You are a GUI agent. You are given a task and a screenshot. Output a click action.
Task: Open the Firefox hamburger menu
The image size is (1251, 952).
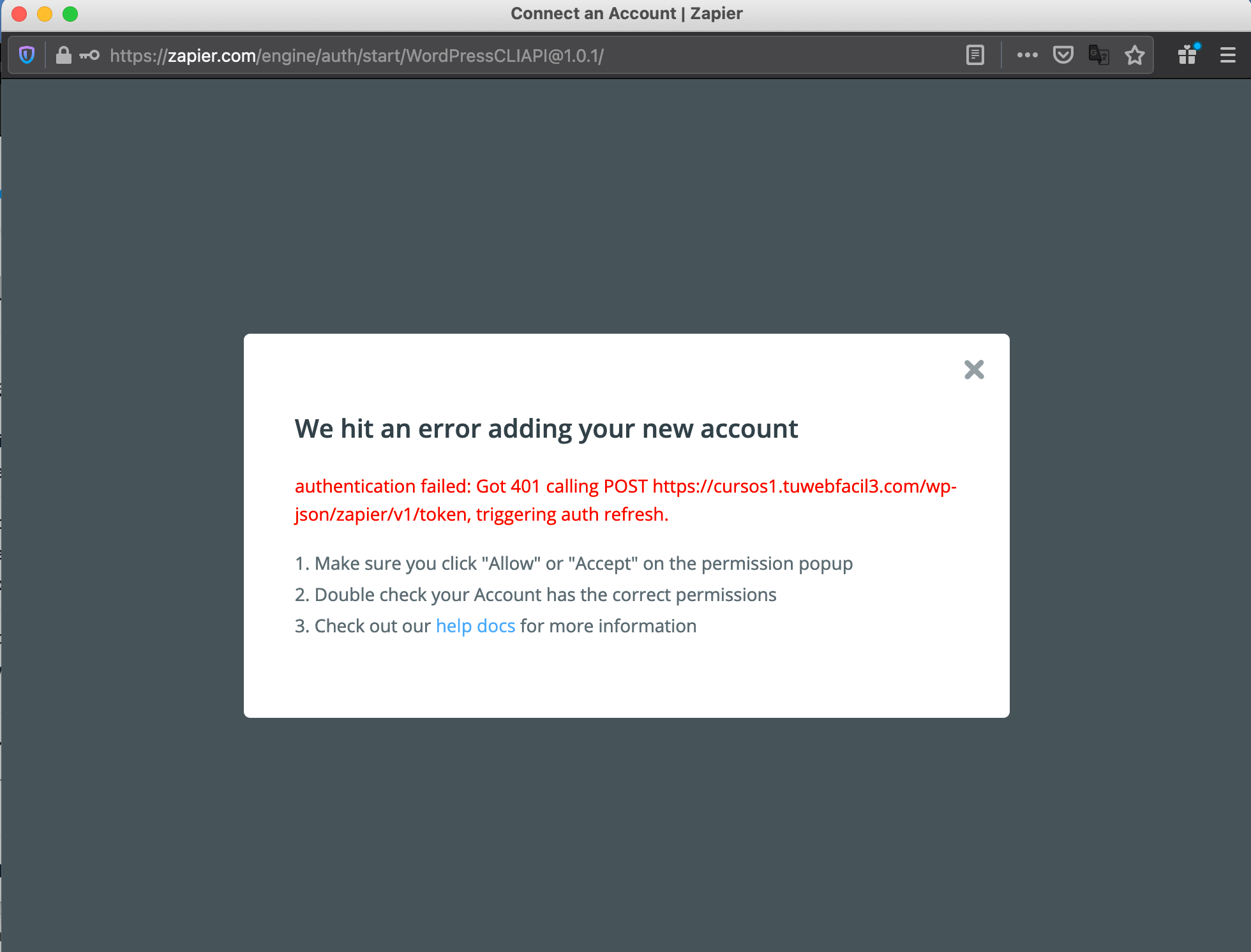point(1228,56)
